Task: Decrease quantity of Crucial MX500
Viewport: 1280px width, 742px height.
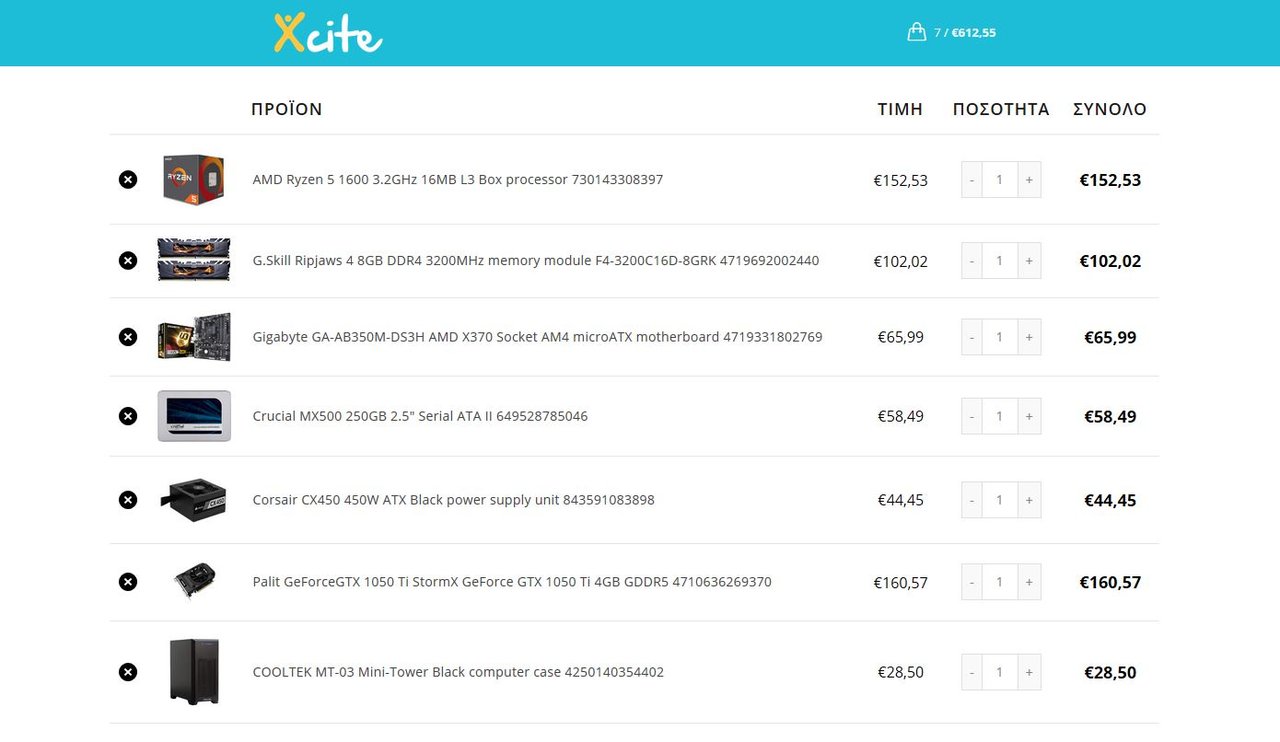Action: coord(972,416)
